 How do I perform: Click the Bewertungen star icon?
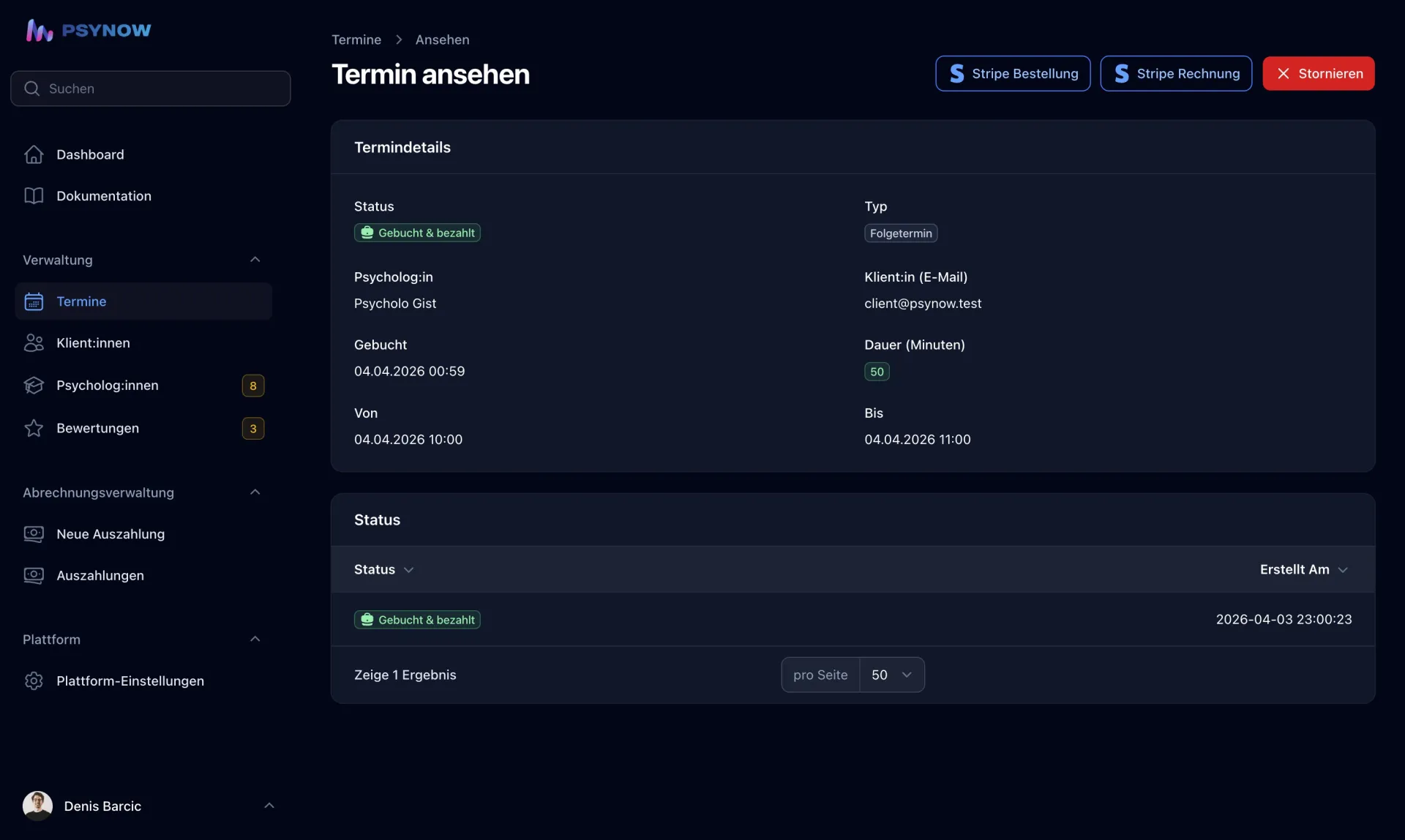pyautogui.click(x=34, y=428)
